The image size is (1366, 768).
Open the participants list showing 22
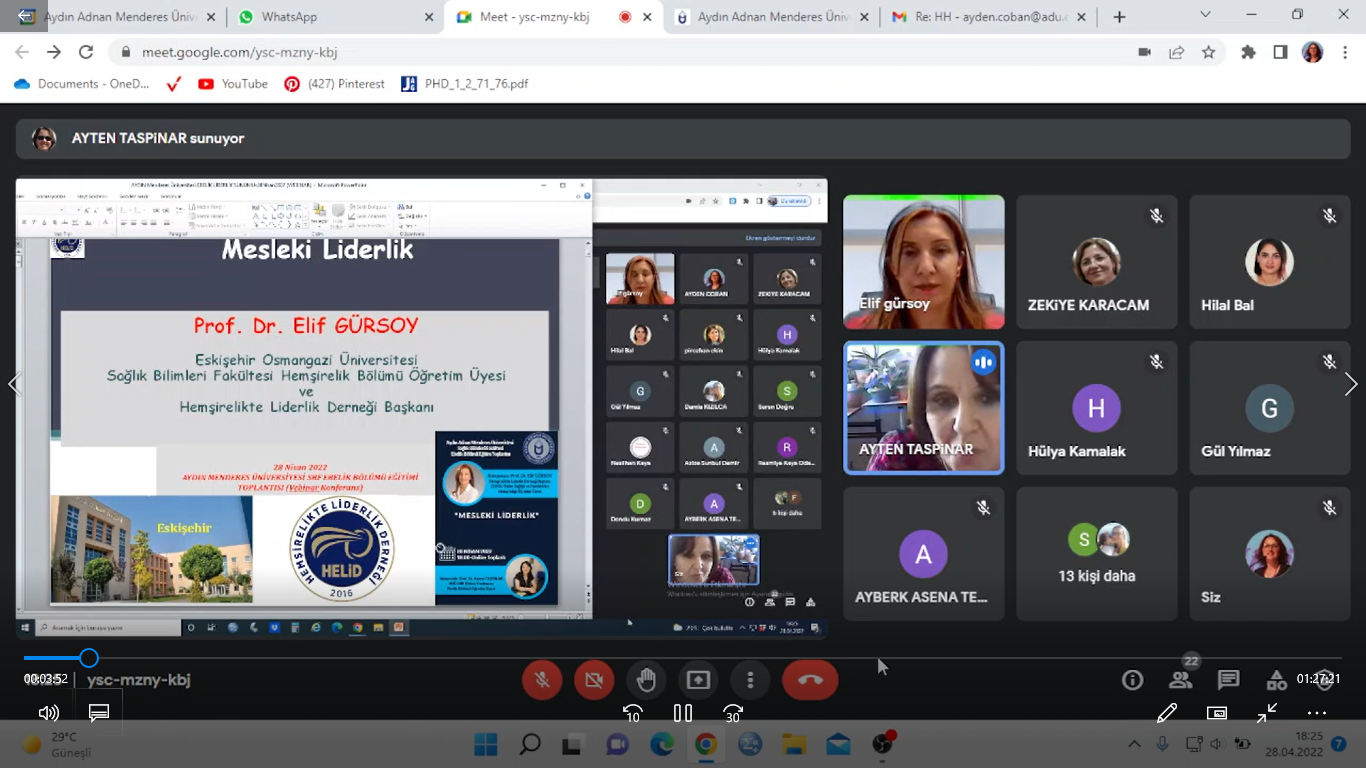[1181, 680]
